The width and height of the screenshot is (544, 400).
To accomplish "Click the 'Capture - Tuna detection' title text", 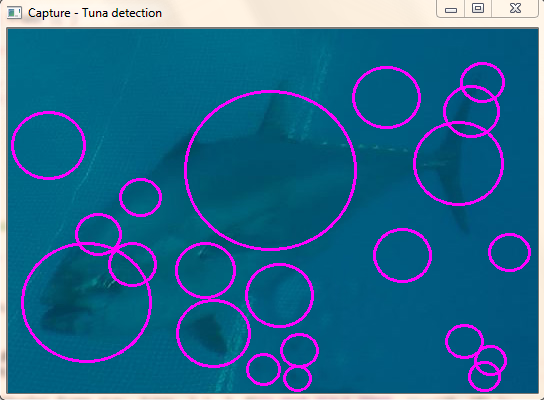I will coord(95,13).
